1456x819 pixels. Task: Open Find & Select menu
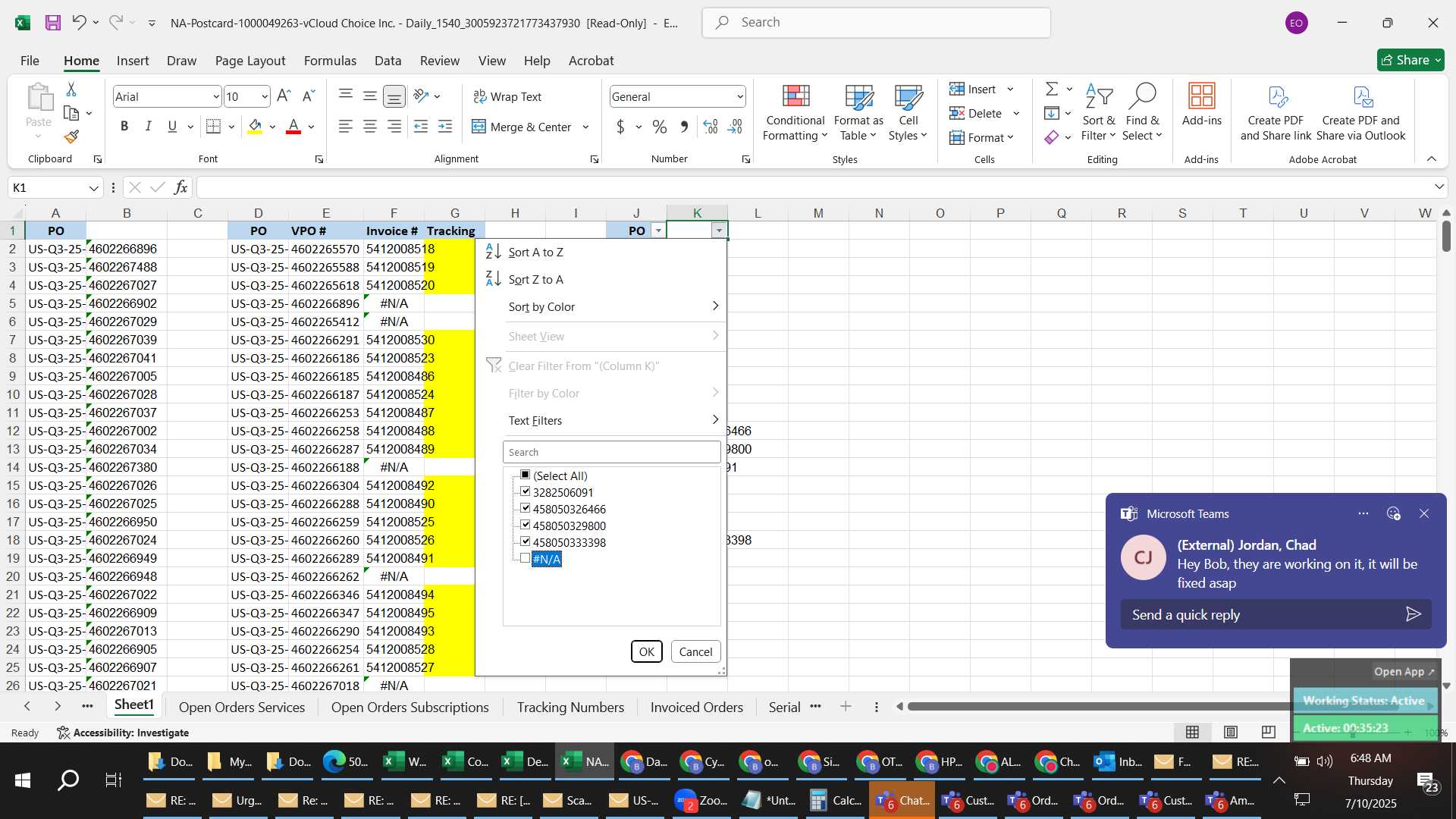pyautogui.click(x=1143, y=112)
